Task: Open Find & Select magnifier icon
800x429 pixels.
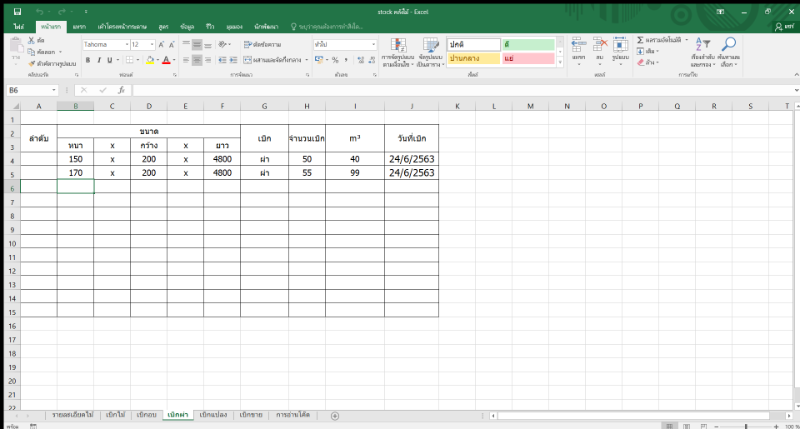Action: [729, 45]
